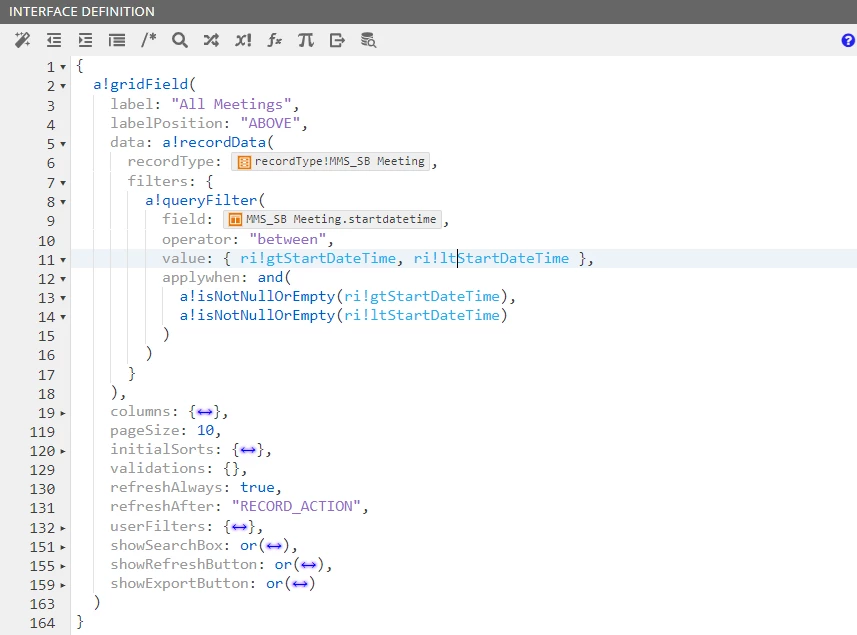Toggle comment with the /* icon
857x635 pixels.
pos(148,40)
